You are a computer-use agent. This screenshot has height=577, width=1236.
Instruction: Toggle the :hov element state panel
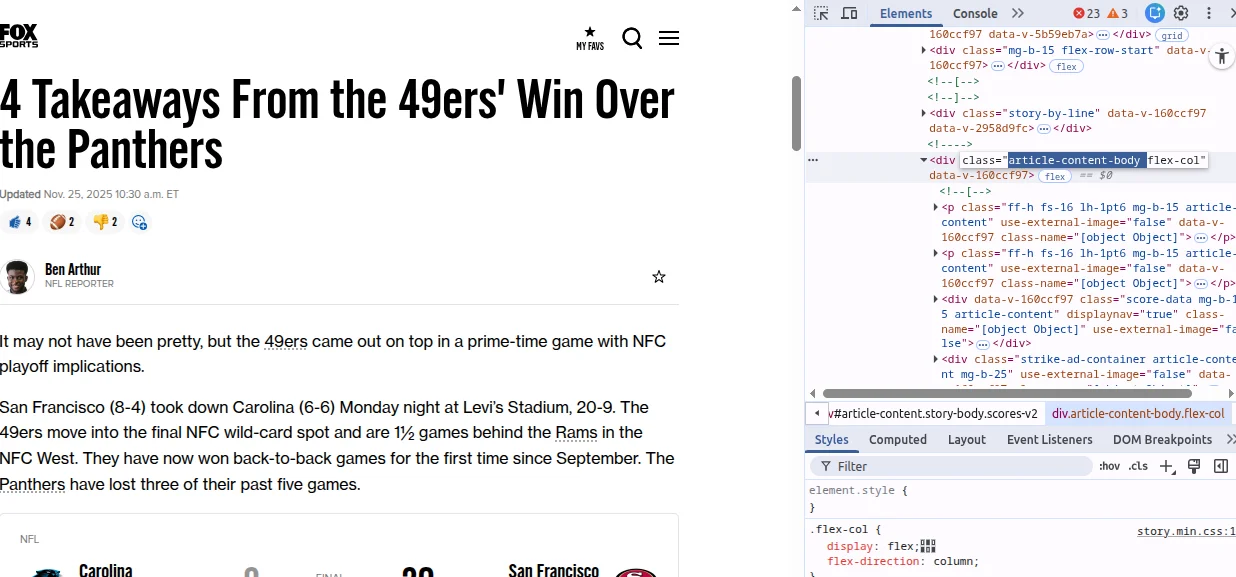tap(1109, 466)
